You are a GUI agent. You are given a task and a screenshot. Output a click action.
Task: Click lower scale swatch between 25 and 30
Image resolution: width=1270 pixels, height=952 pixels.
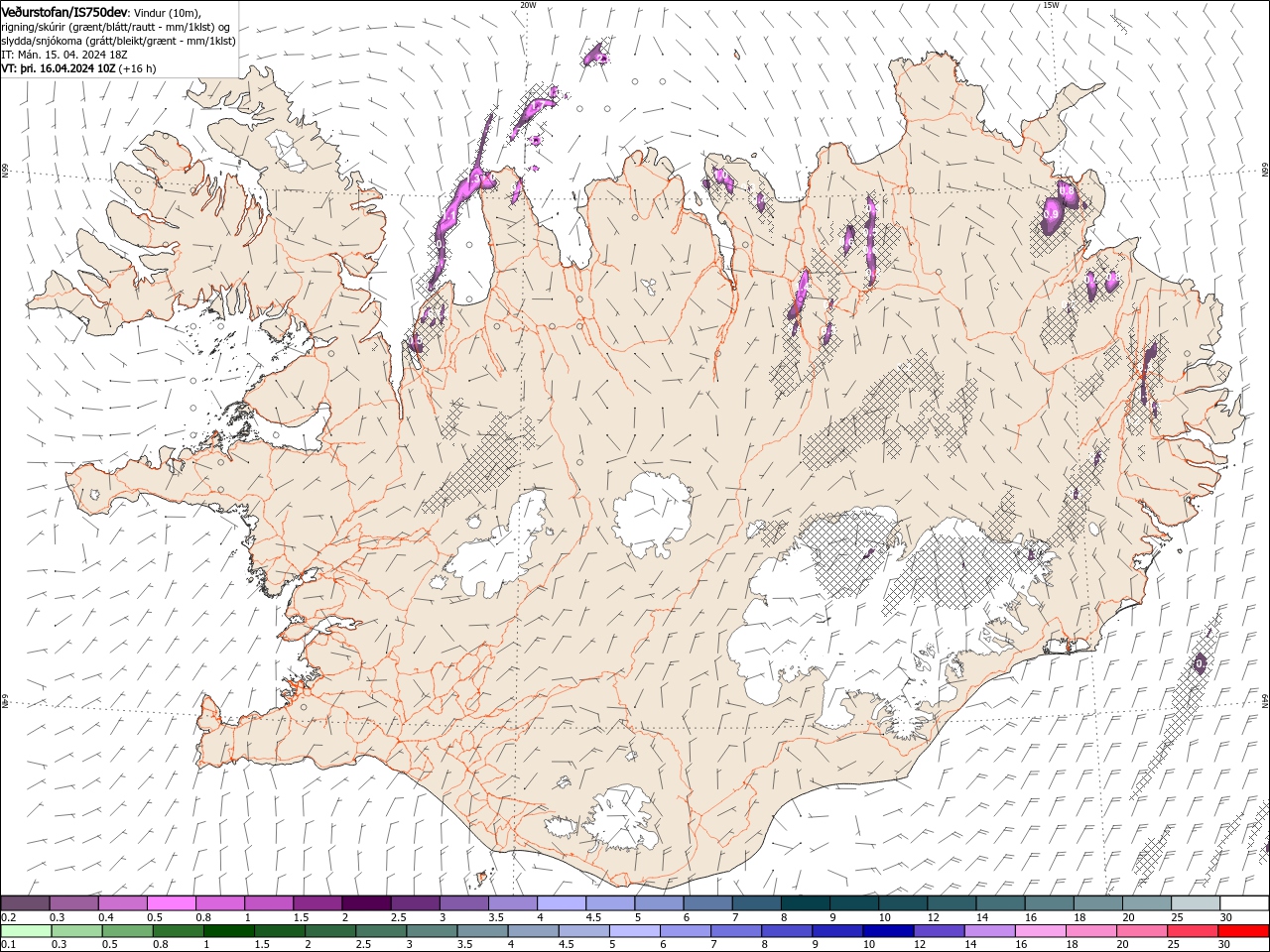[1194, 931]
